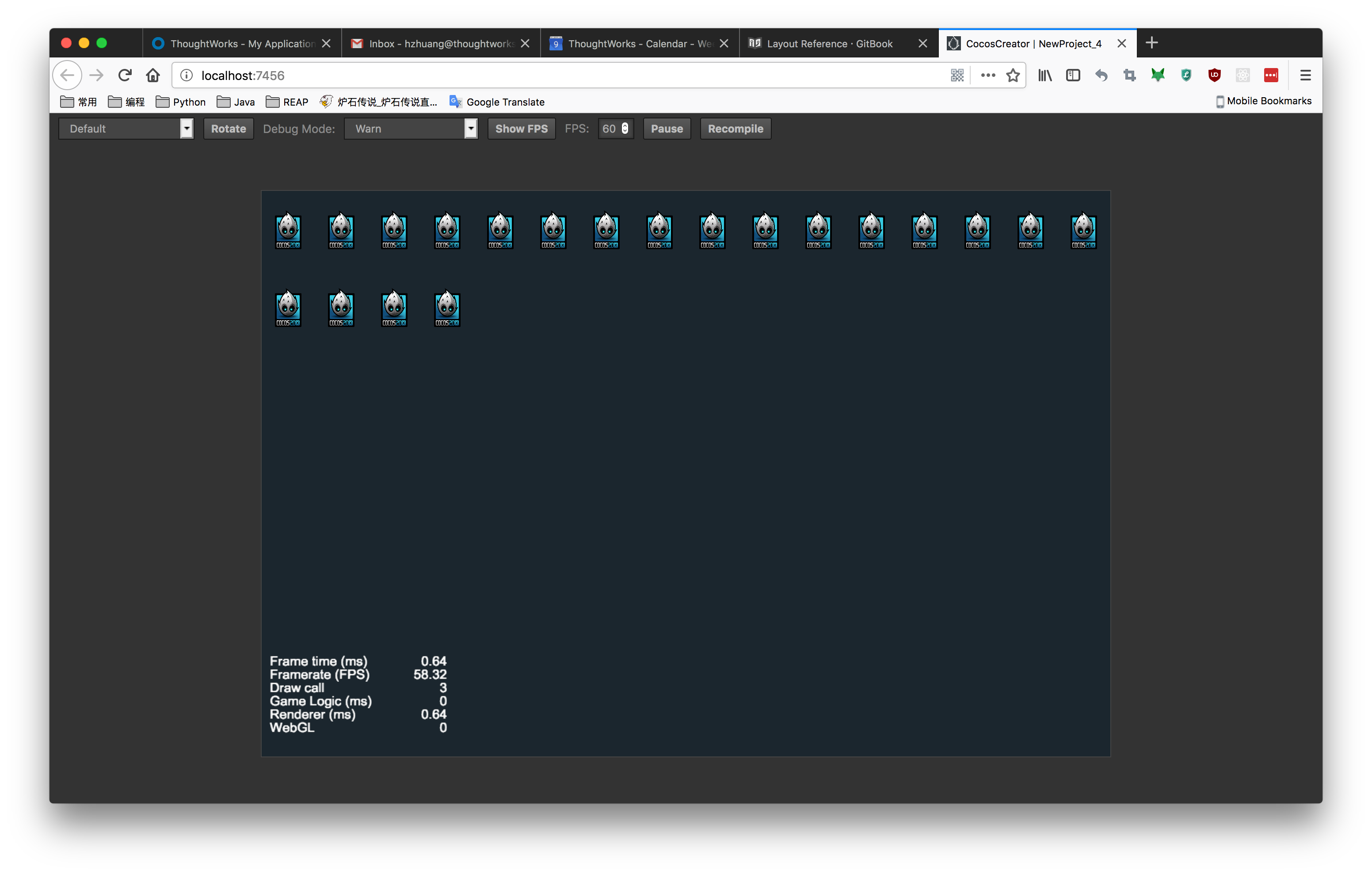Open the Default resolution dropdown
Viewport: 1372px width, 874px height.
pos(126,129)
